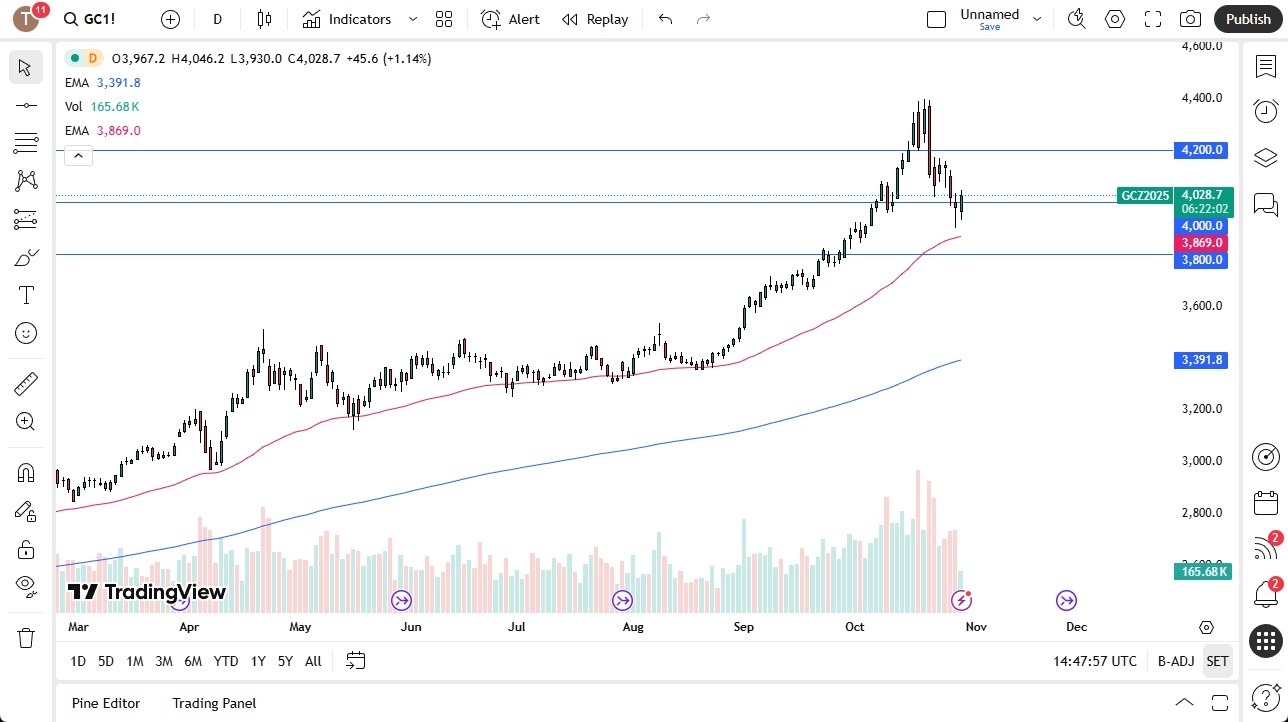The width and height of the screenshot is (1288, 722).
Task: Select the text annotation tool
Action: click(x=25, y=294)
